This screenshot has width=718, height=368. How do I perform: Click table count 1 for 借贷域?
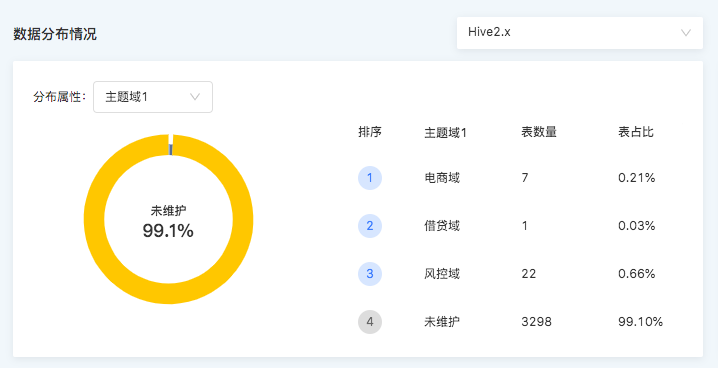pyautogui.click(x=524, y=226)
